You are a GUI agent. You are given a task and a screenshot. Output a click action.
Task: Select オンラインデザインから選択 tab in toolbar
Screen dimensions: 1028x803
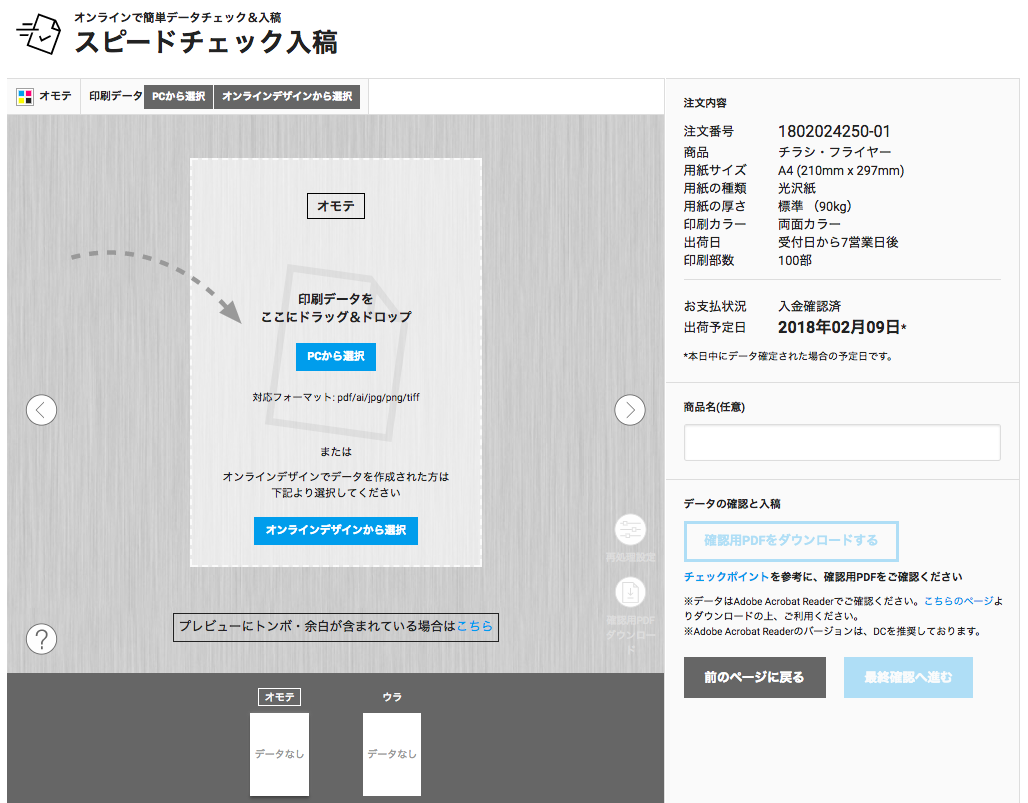(x=286, y=97)
